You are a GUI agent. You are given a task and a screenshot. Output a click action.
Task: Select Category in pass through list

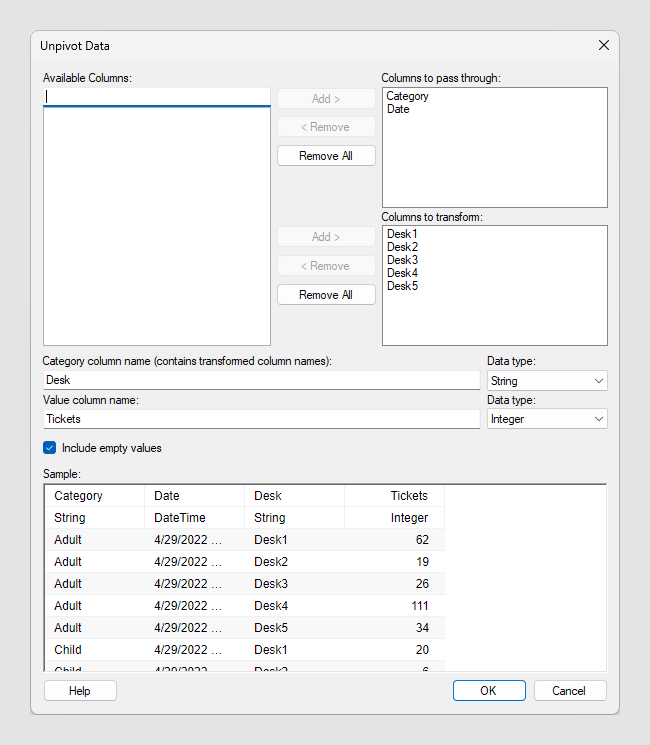[x=408, y=97]
